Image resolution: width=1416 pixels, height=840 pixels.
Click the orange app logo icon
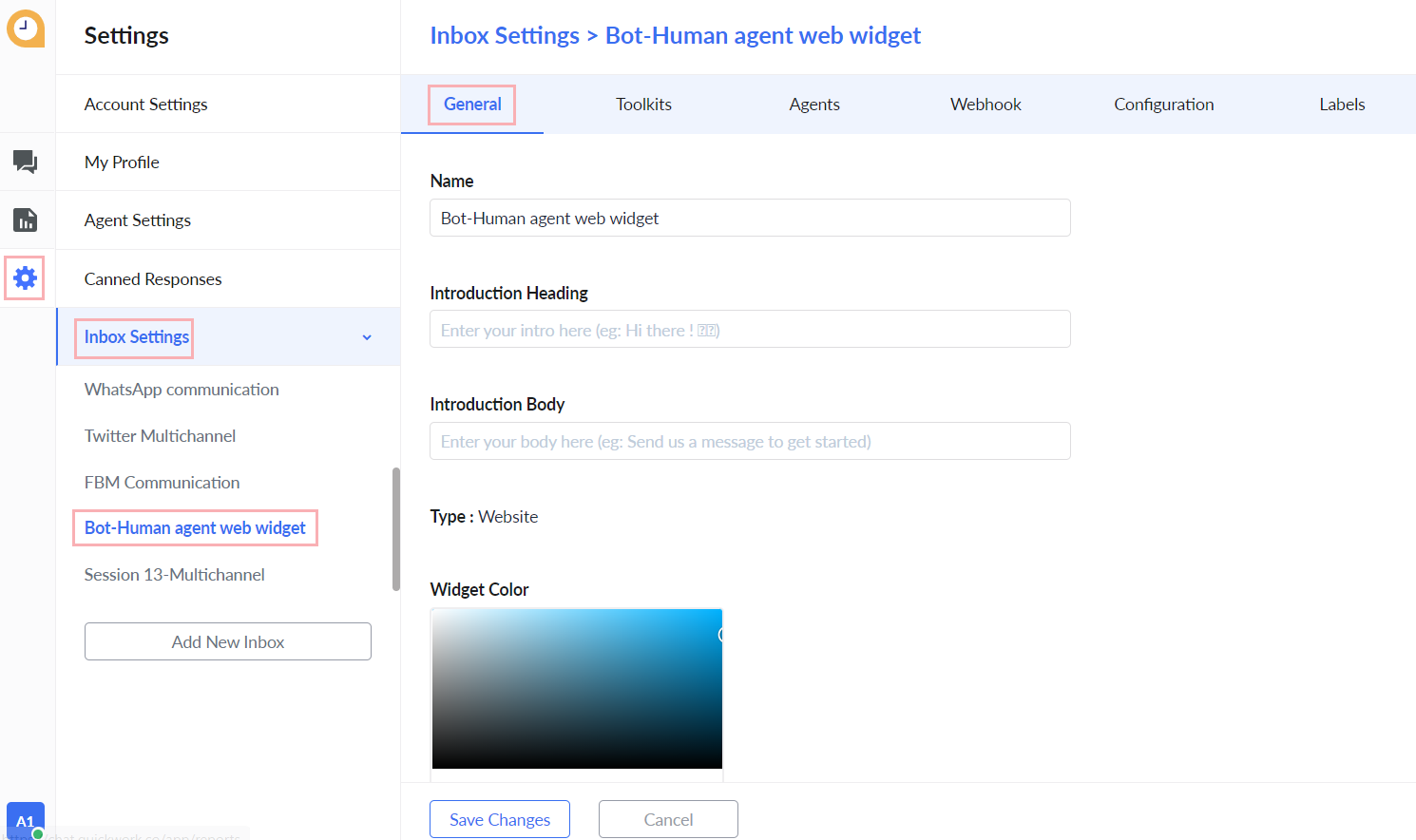(26, 29)
